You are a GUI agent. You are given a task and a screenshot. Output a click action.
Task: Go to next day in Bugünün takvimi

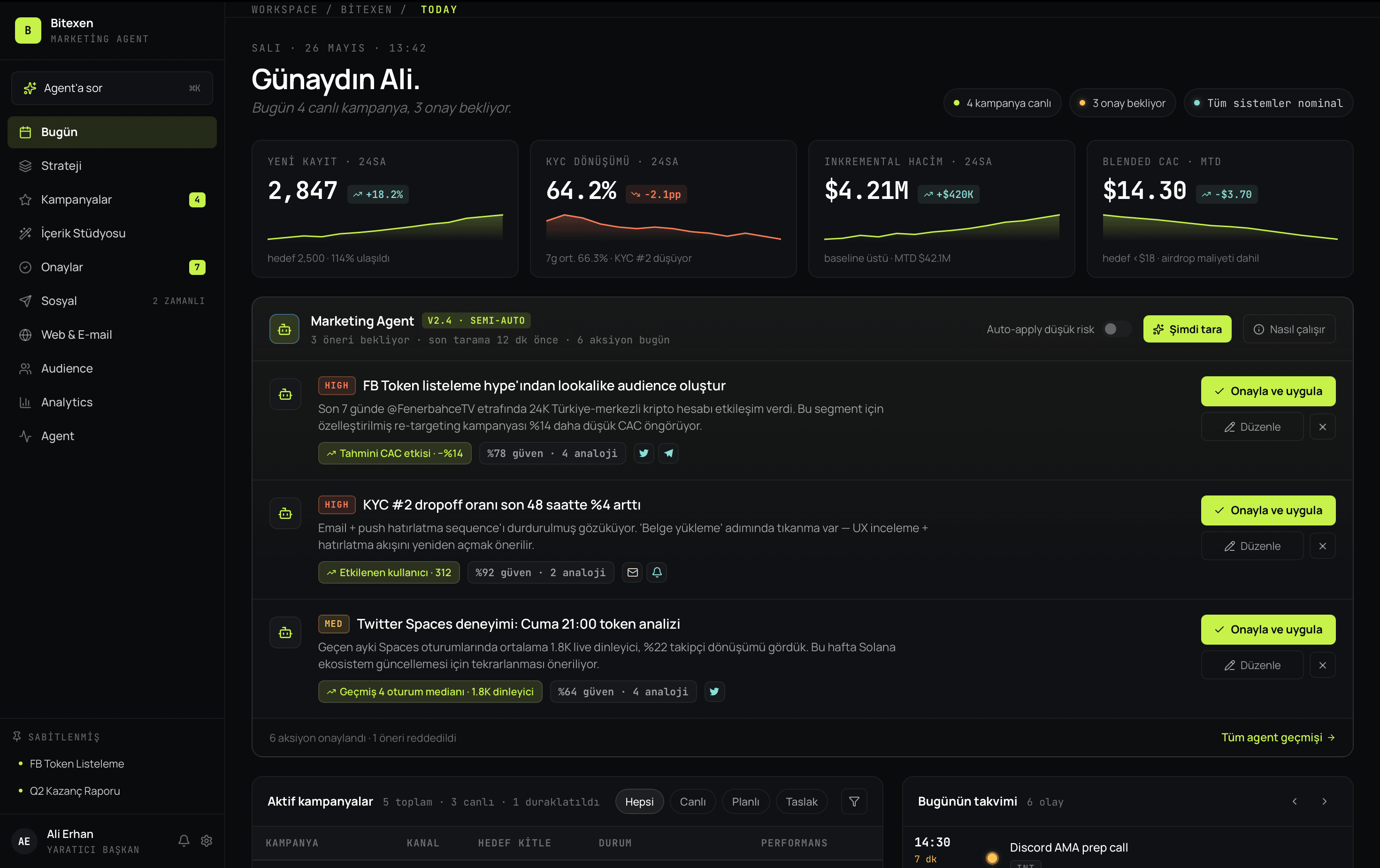1325,801
